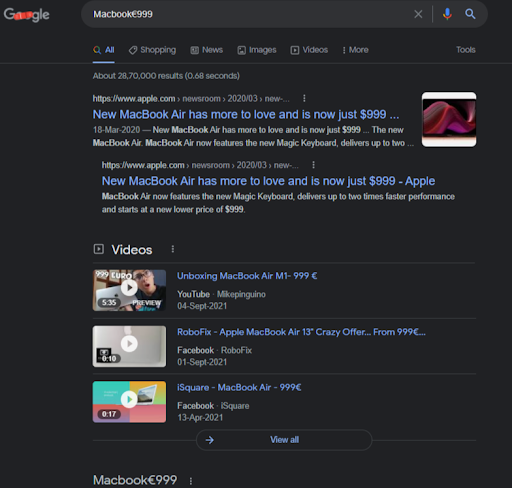Viewport: 512px width, 488px height.
Task: Open first New MacBook Air $999 result link
Action: pos(246,114)
